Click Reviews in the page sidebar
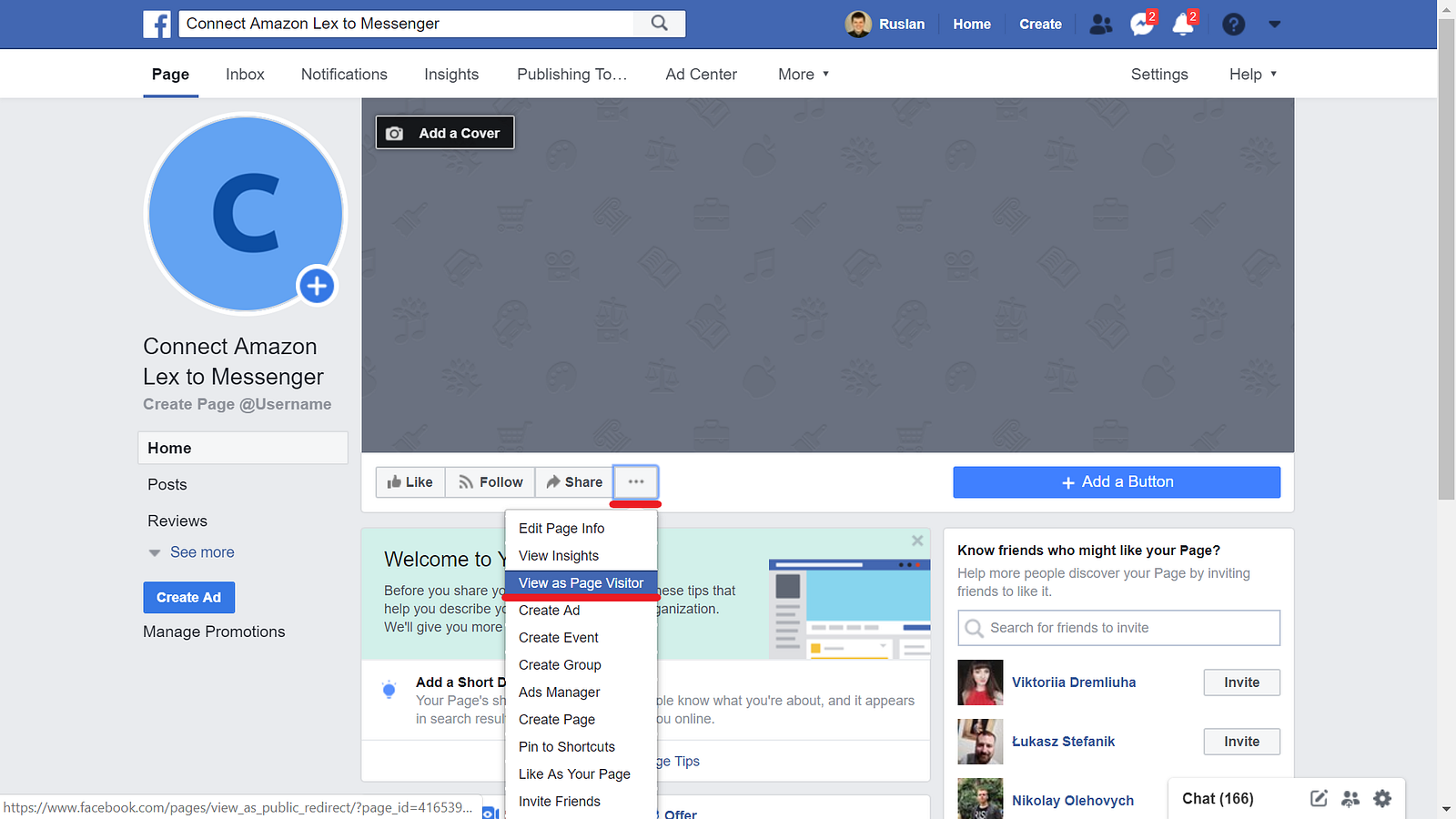 177,521
